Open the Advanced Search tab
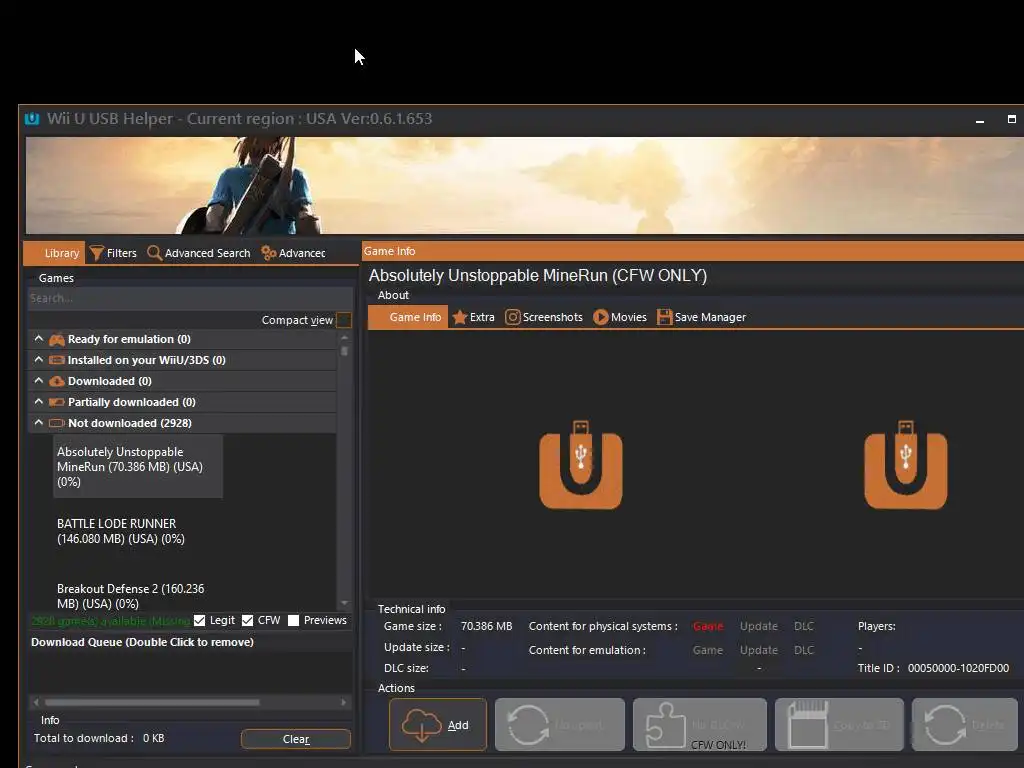Viewport: 1024px width, 768px height. pos(199,253)
